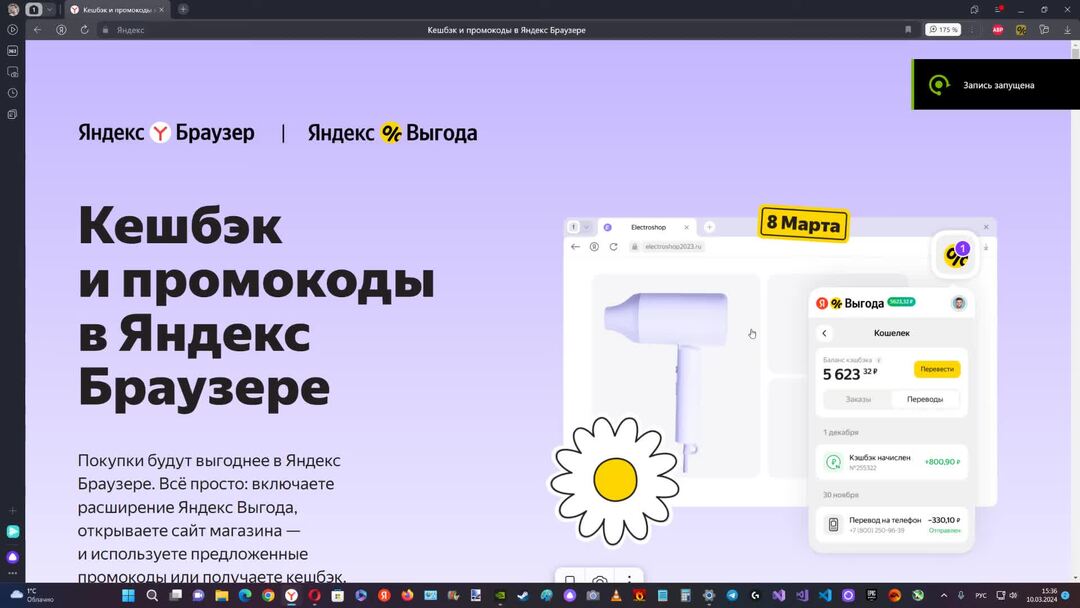The width and height of the screenshot is (1080, 608).
Task: Click the yellow Перевести button
Action: pos(937,369)
